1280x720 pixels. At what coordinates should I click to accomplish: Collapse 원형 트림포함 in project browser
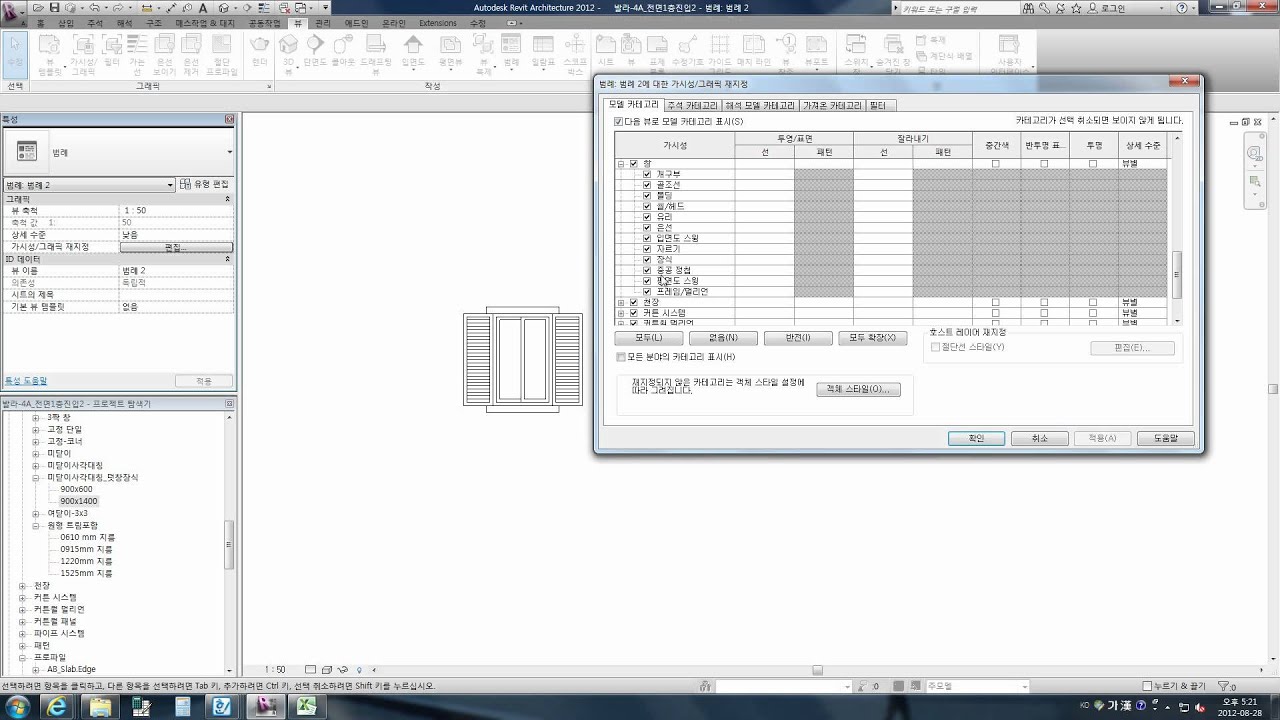coord(36,525)
